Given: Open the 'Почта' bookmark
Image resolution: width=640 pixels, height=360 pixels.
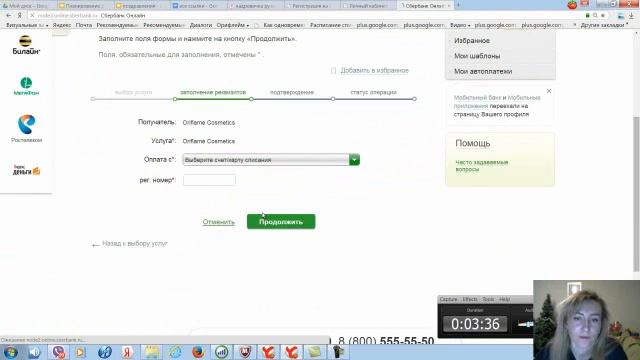Looking at the screenshot, I should 84,25.
